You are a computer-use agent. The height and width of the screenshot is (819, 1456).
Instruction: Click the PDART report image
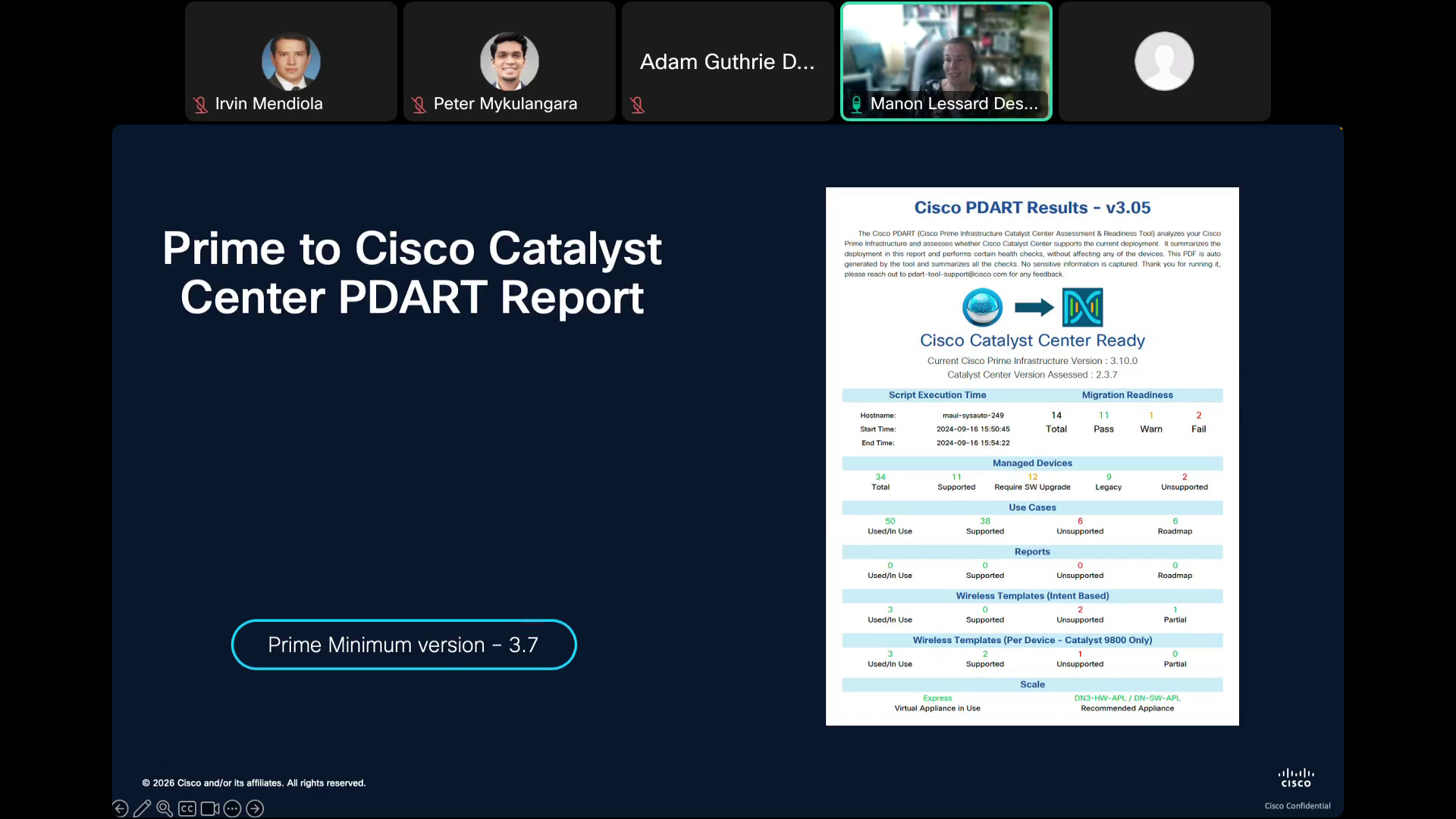click(x=1032, y=457)
